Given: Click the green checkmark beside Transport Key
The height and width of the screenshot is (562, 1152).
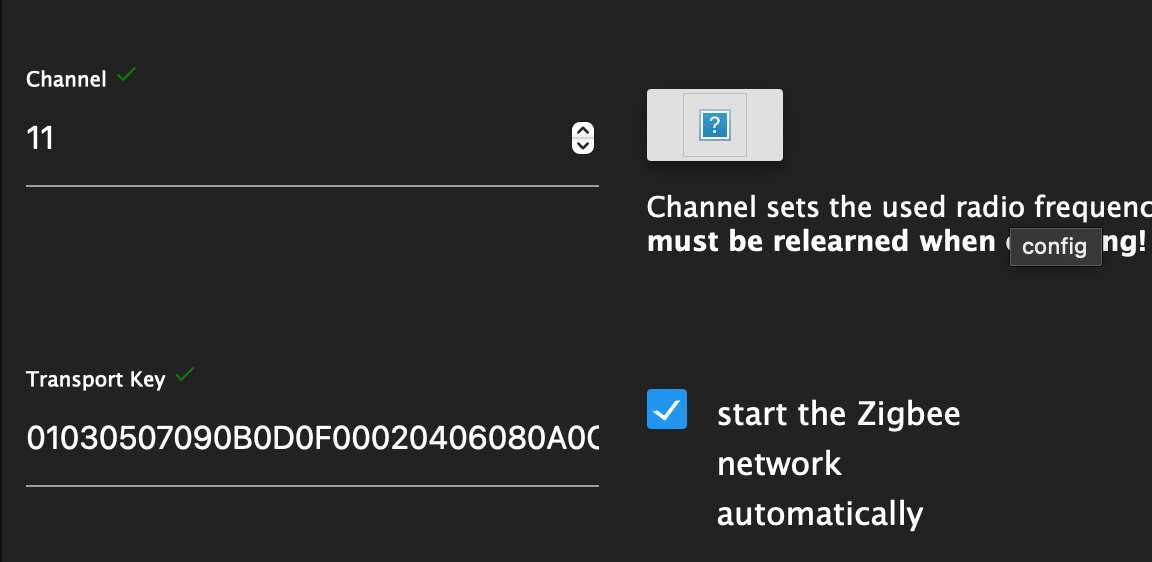Looking at the screenshot, I should pyautogui.click(x=184, y=376).
